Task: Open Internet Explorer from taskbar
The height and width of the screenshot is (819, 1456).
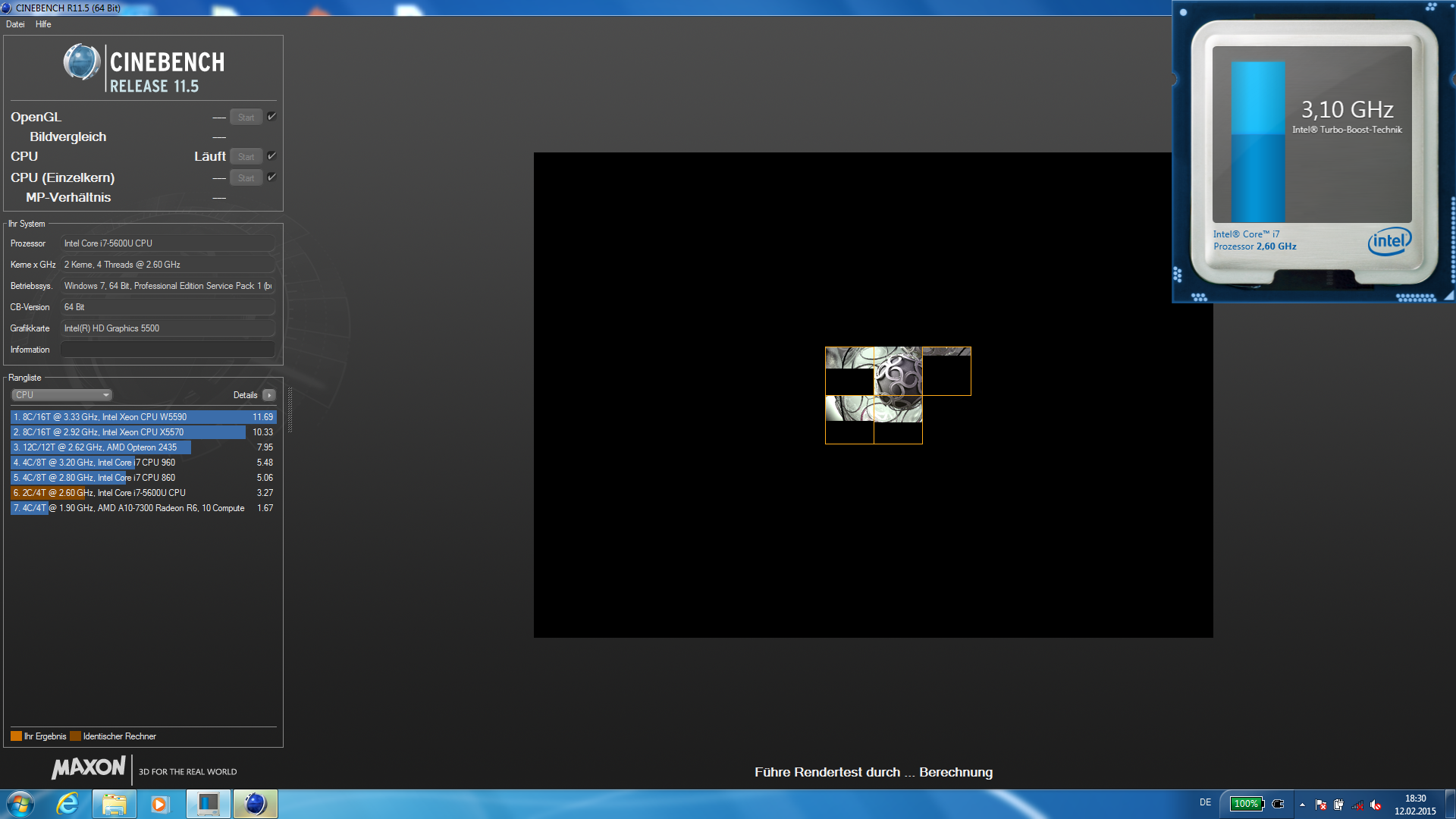Action: tap(68, 804)
